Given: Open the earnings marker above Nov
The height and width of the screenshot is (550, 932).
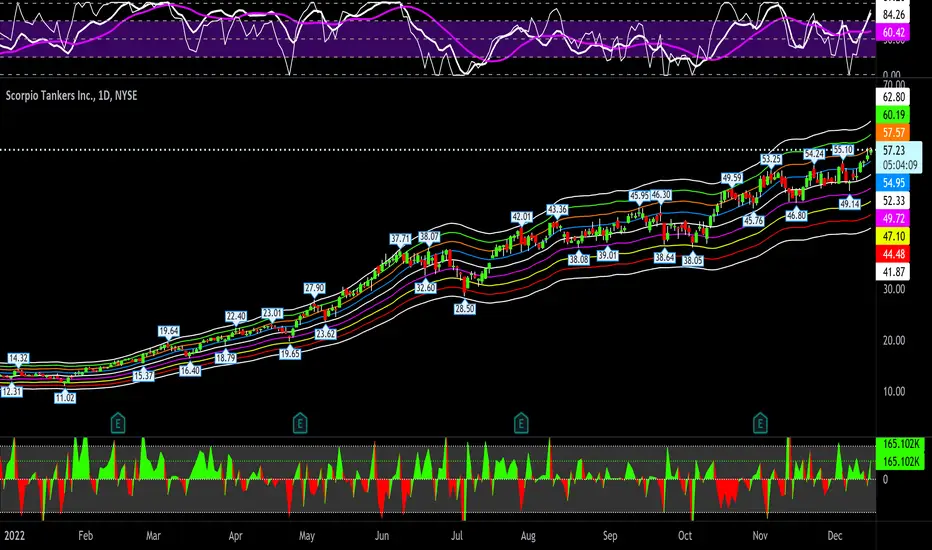Looking at the screenshot, I should pyautogui.click(x=760, y=423).
